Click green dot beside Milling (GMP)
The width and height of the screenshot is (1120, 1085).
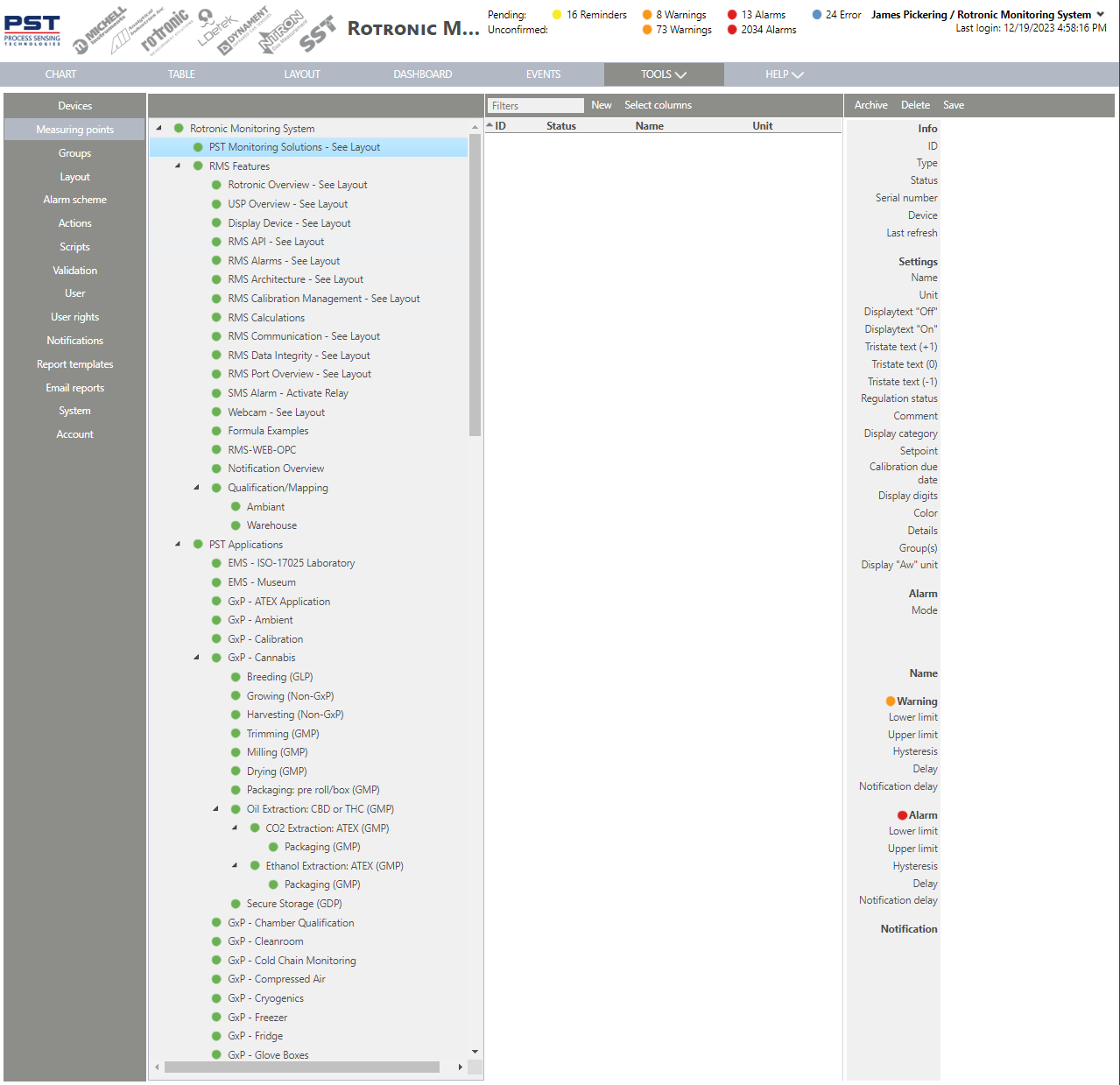coord(236,752)
